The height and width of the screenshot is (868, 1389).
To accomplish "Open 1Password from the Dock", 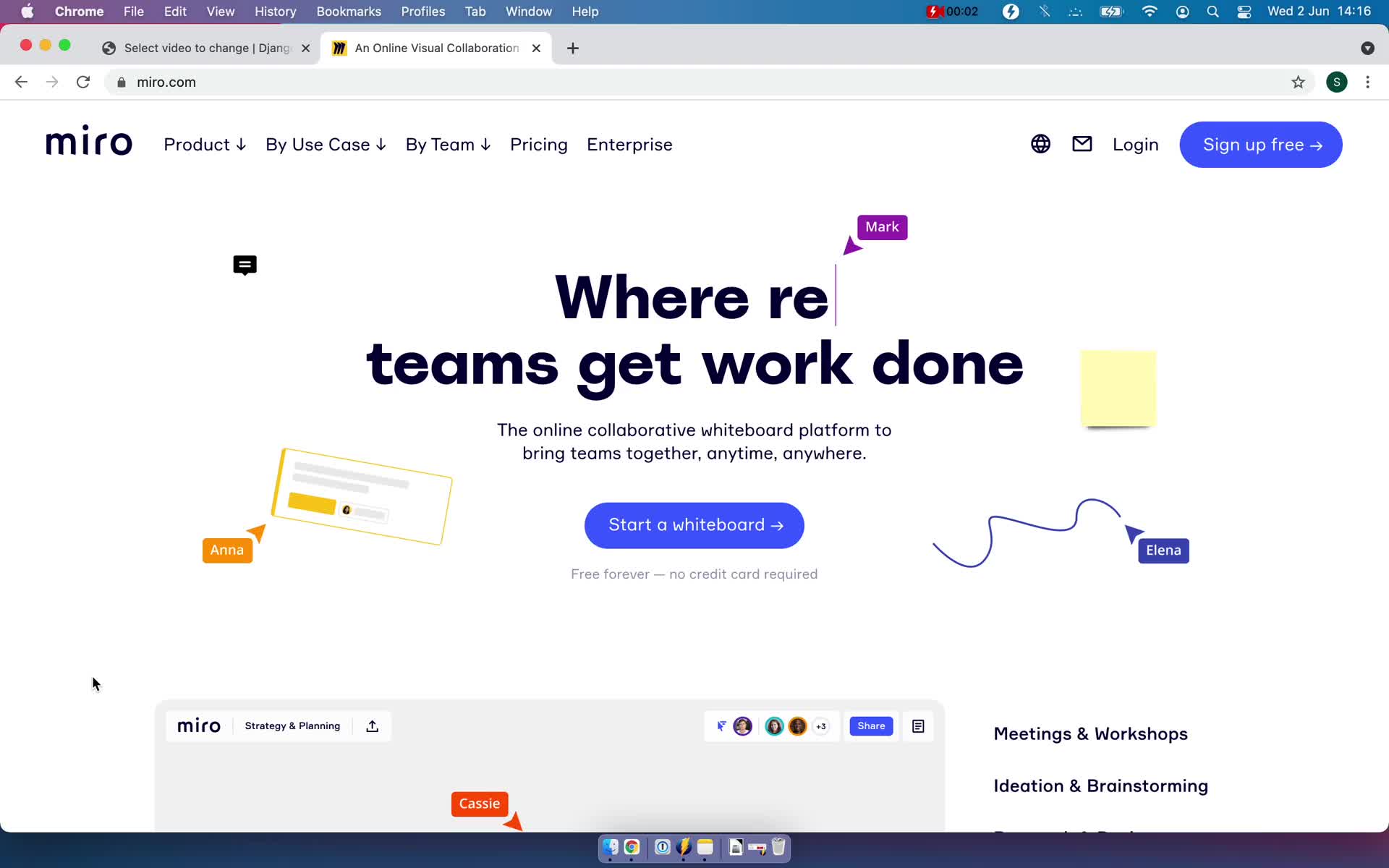I will click(x=662, y=847).
